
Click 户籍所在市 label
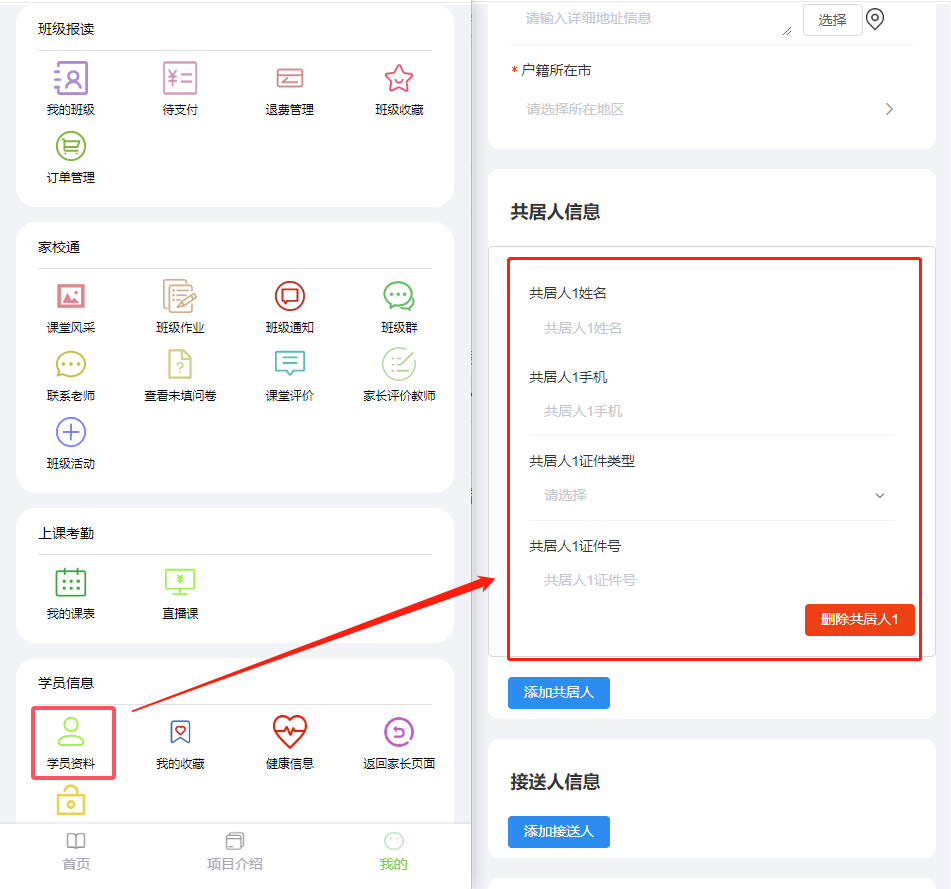[556, 70]
